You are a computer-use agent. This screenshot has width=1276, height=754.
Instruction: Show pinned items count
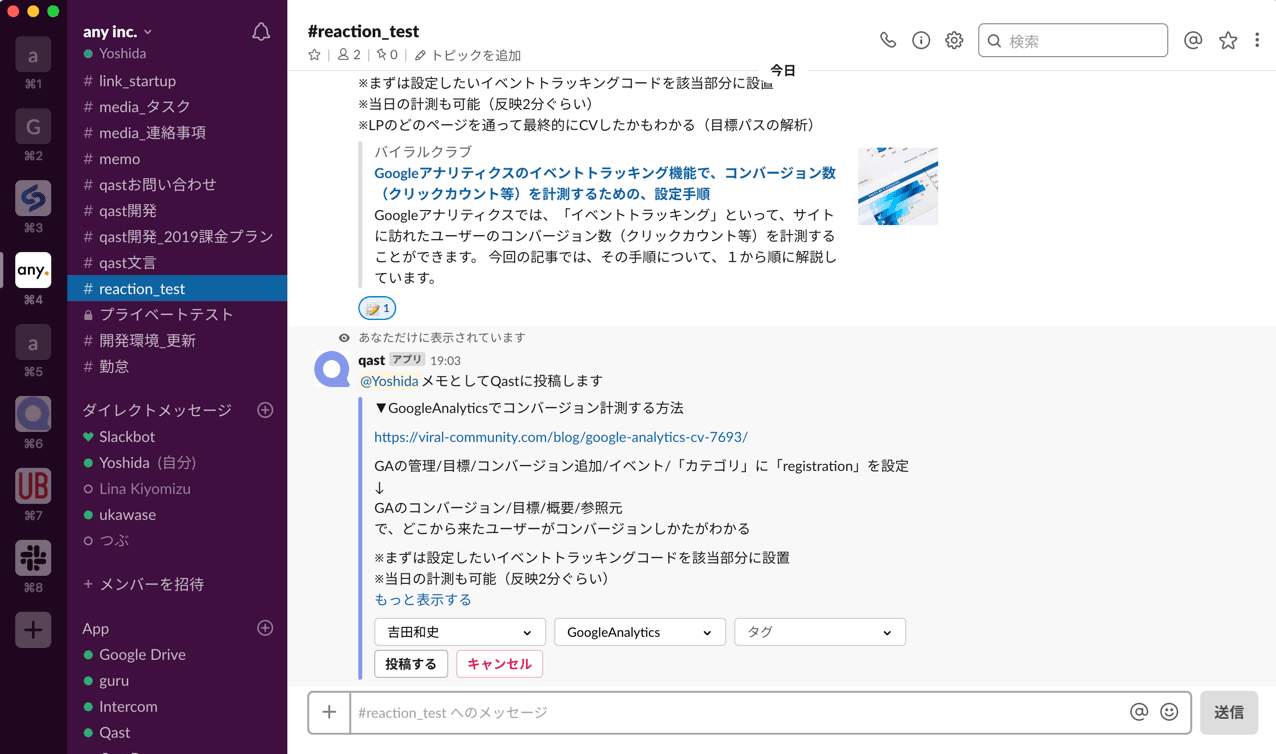[387, 55]
